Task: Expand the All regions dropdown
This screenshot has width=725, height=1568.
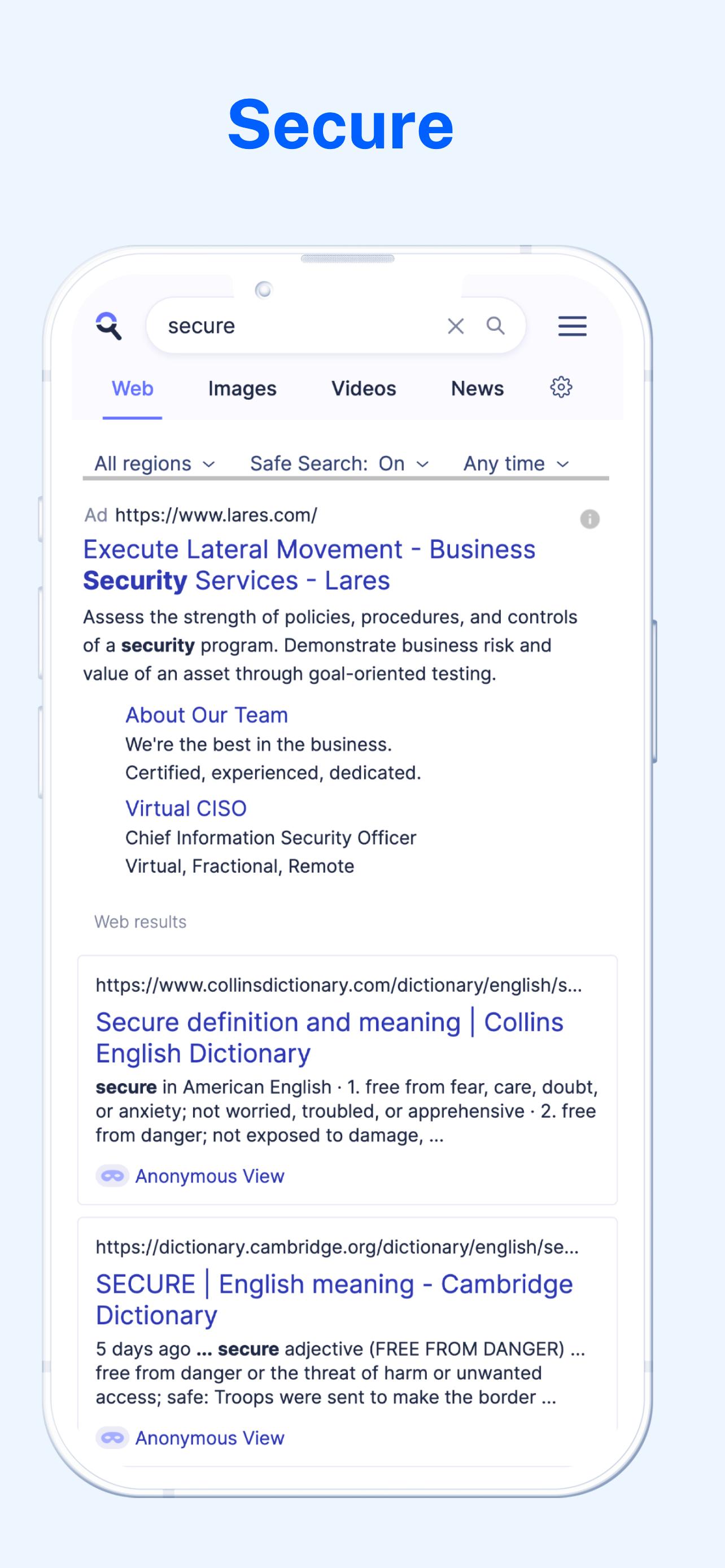Action: point(155,464)
